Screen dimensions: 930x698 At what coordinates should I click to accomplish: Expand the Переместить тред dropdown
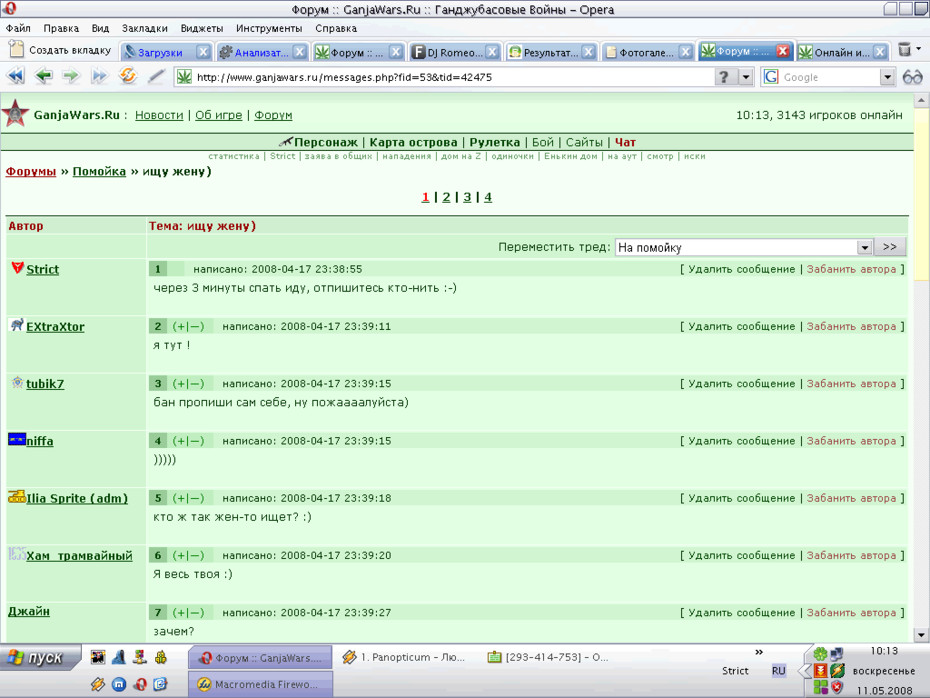[864, 247]
